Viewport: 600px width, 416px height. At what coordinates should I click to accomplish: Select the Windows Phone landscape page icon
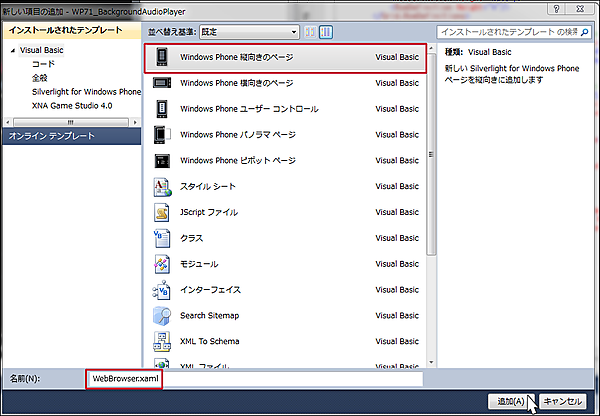click(162, 83)
